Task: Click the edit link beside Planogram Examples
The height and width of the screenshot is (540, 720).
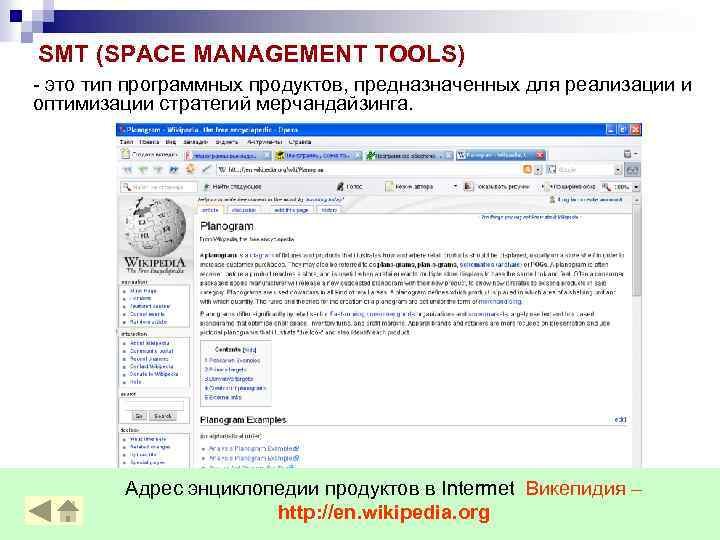Action: (620, 419)
